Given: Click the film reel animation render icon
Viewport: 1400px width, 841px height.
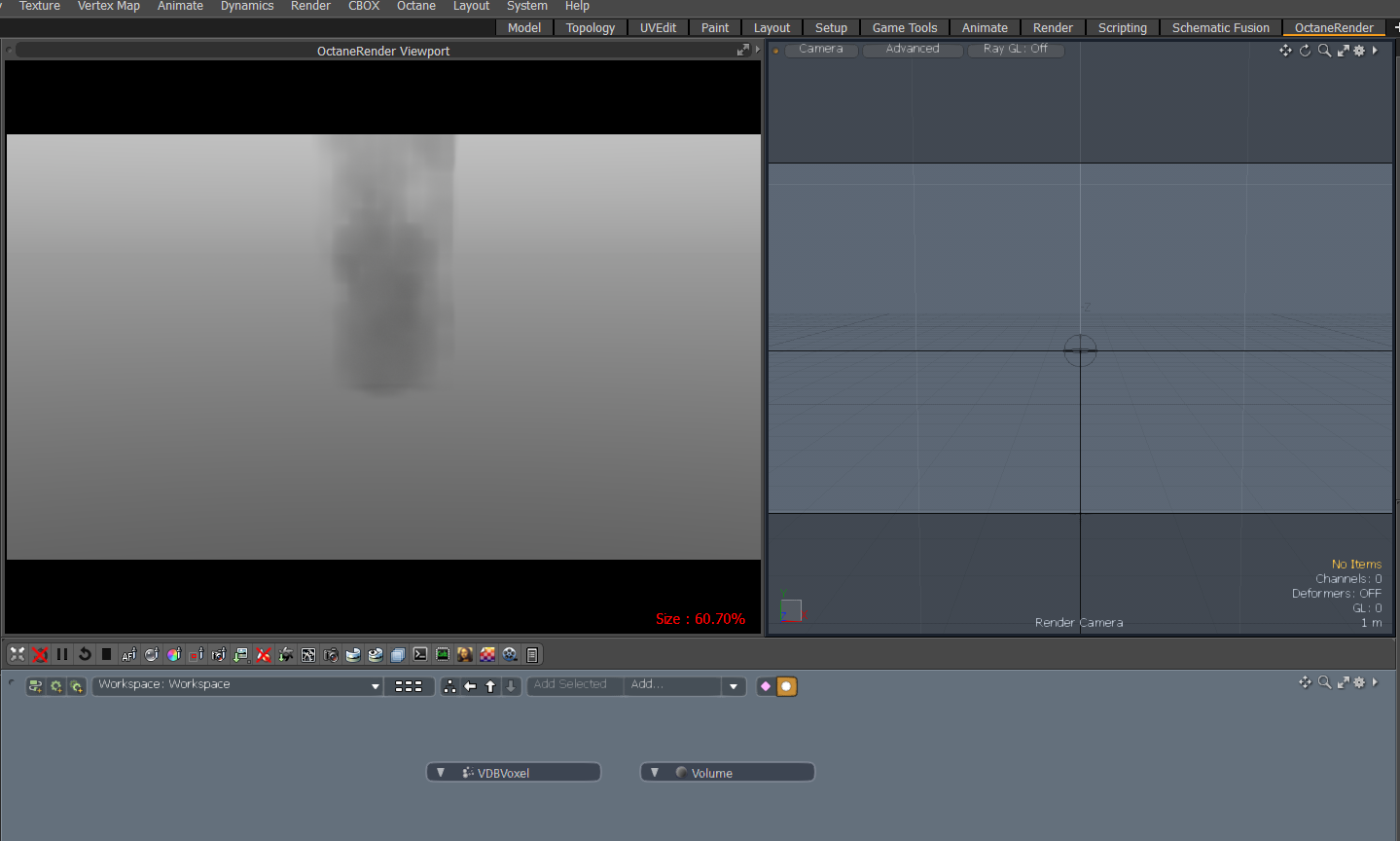Looking at the screenshot, I should point(510,655).
